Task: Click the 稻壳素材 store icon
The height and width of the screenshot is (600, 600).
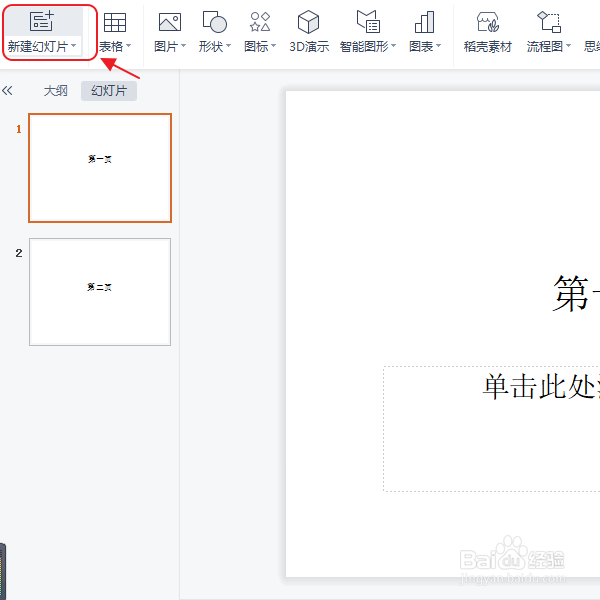Action: click(488, 22)
